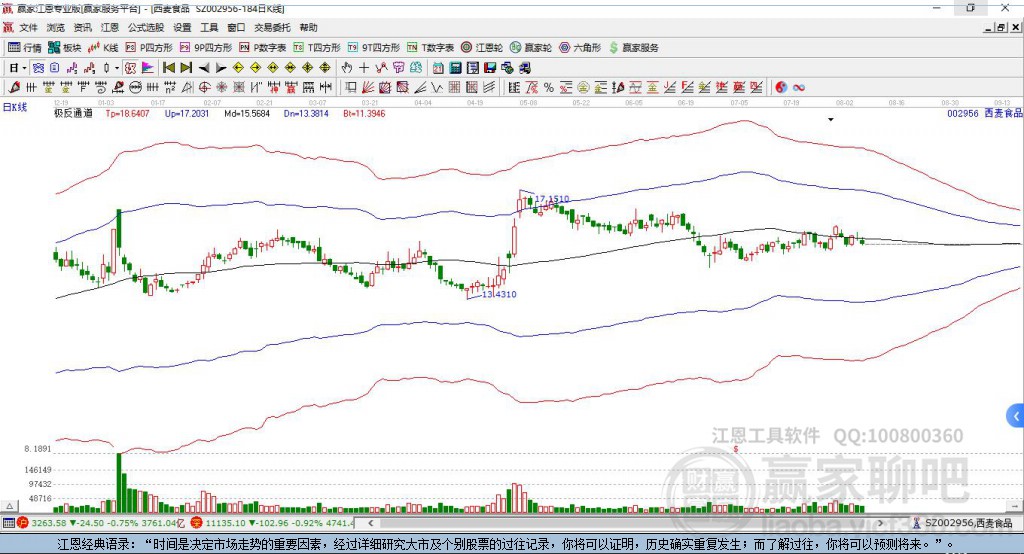
Task: Open the 板块 sector view
Action: click(x=64, y=48)
